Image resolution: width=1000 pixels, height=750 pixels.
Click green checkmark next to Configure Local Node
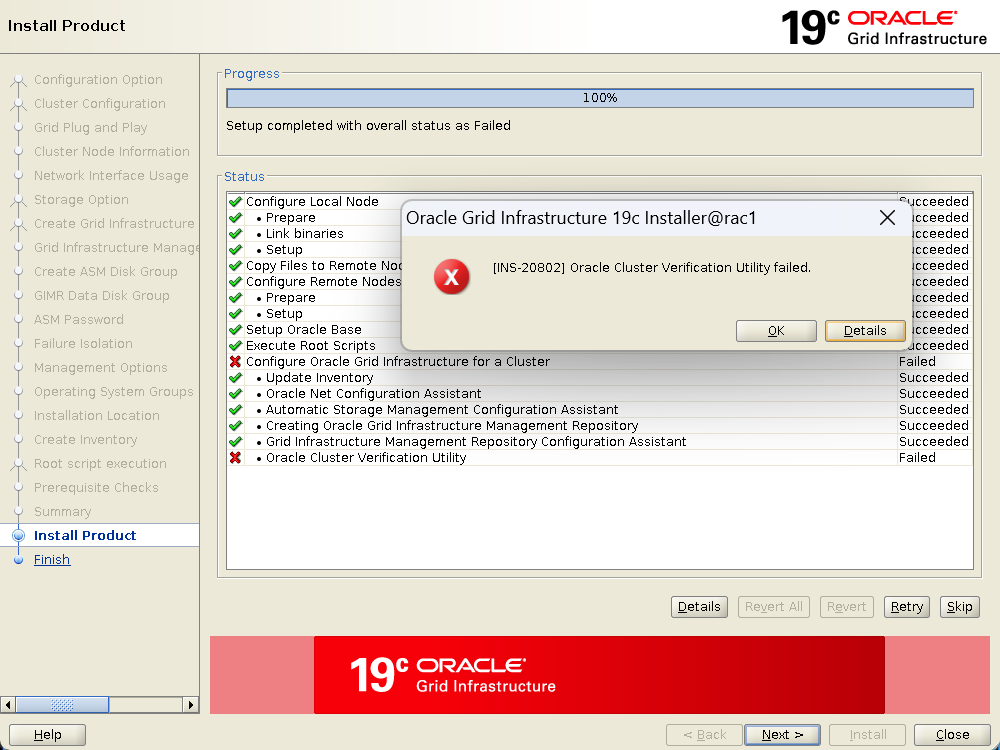(235, 202)
